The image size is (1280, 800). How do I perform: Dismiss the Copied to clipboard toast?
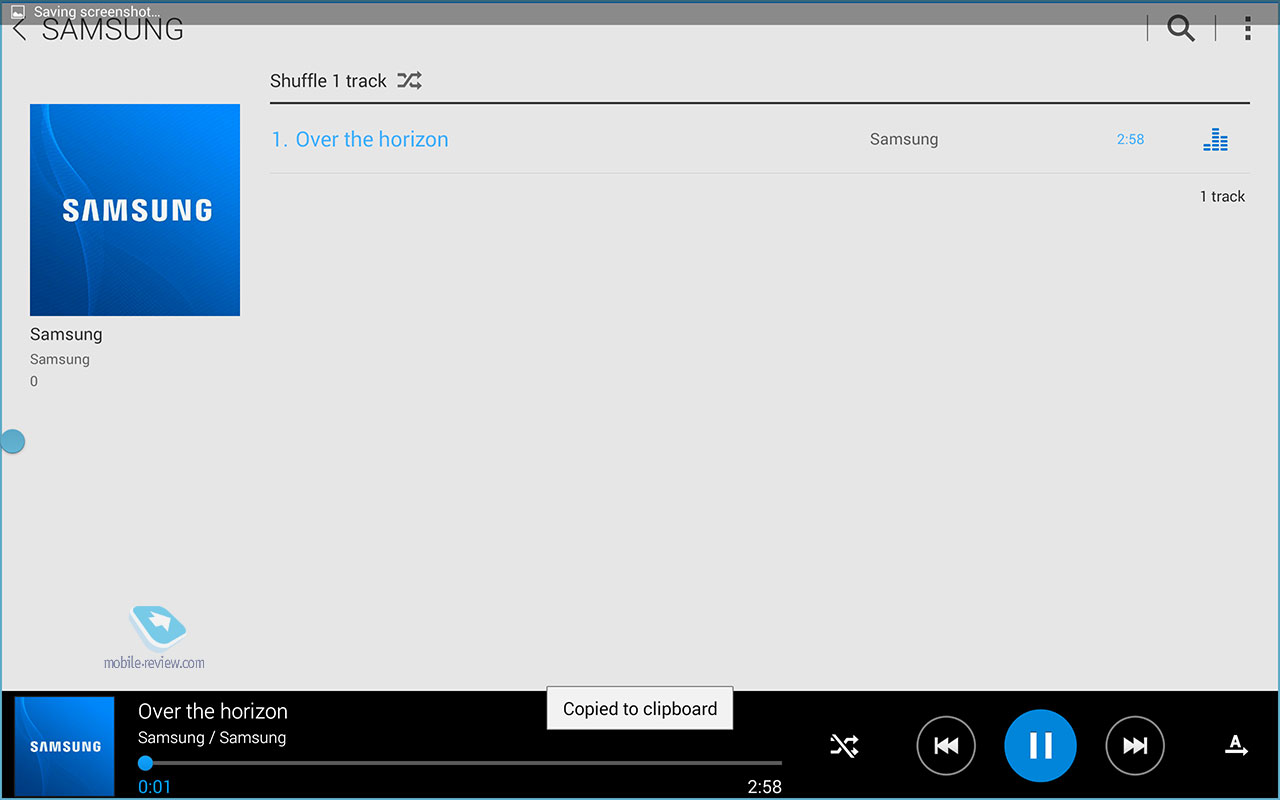coord(640,709)
